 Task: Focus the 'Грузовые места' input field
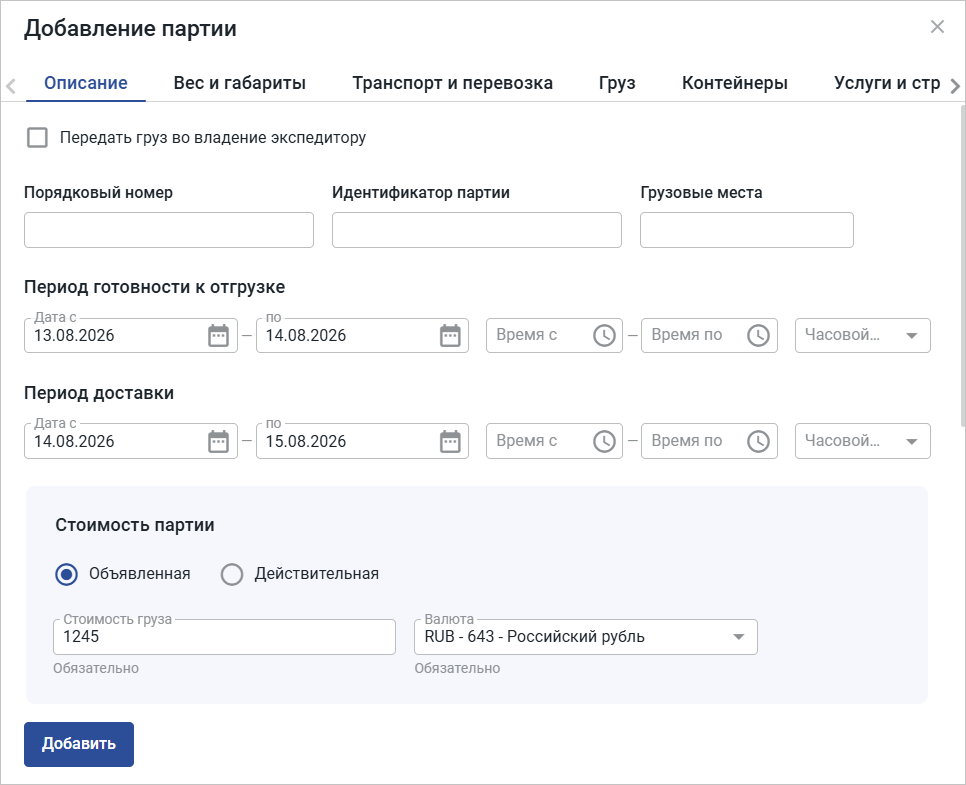[x=747, y=230]
